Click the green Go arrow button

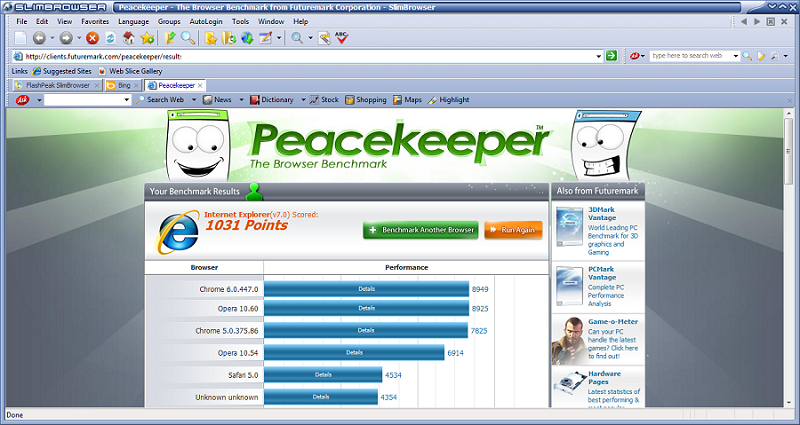click(x=611, y=56)
